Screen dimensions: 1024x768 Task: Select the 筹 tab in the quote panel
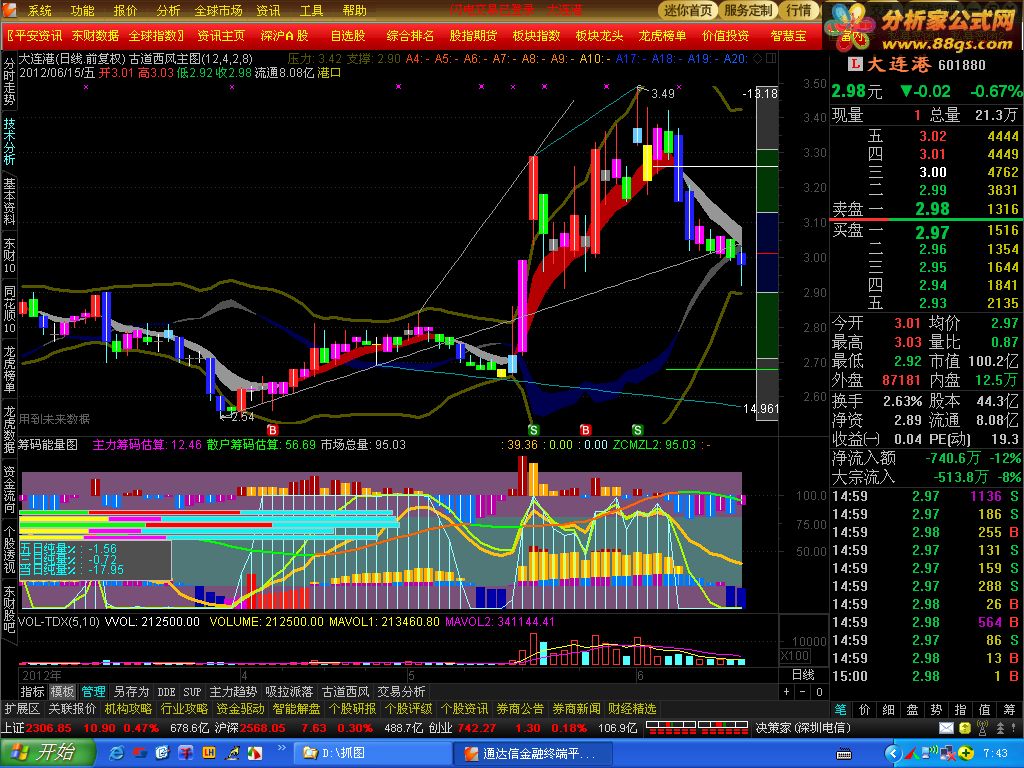[1009, 709]
